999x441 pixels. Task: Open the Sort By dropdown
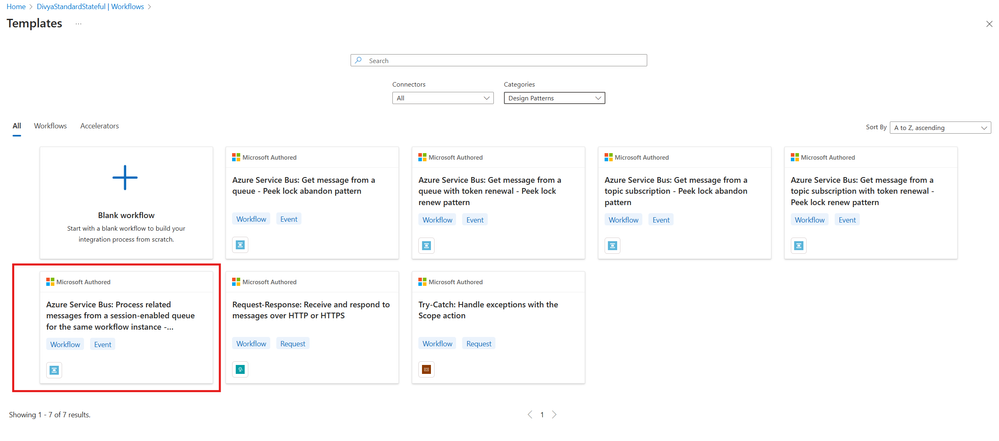pos(940,128)
